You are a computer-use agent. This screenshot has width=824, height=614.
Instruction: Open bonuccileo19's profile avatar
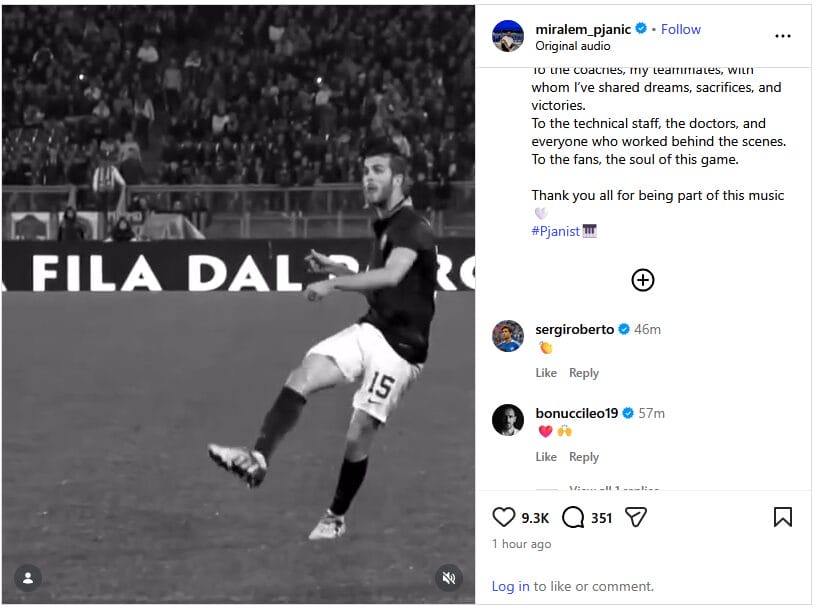point(508,420)
